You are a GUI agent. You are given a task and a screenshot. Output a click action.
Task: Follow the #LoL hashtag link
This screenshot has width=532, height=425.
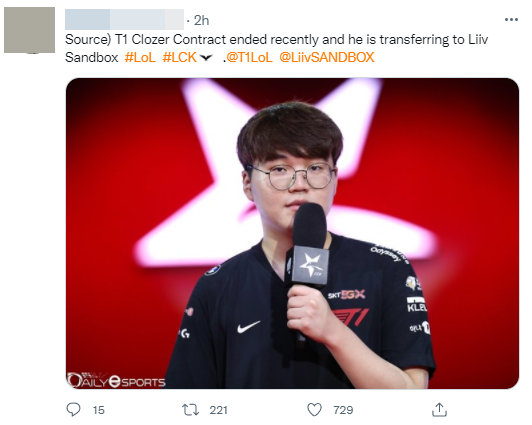point(140,57)
